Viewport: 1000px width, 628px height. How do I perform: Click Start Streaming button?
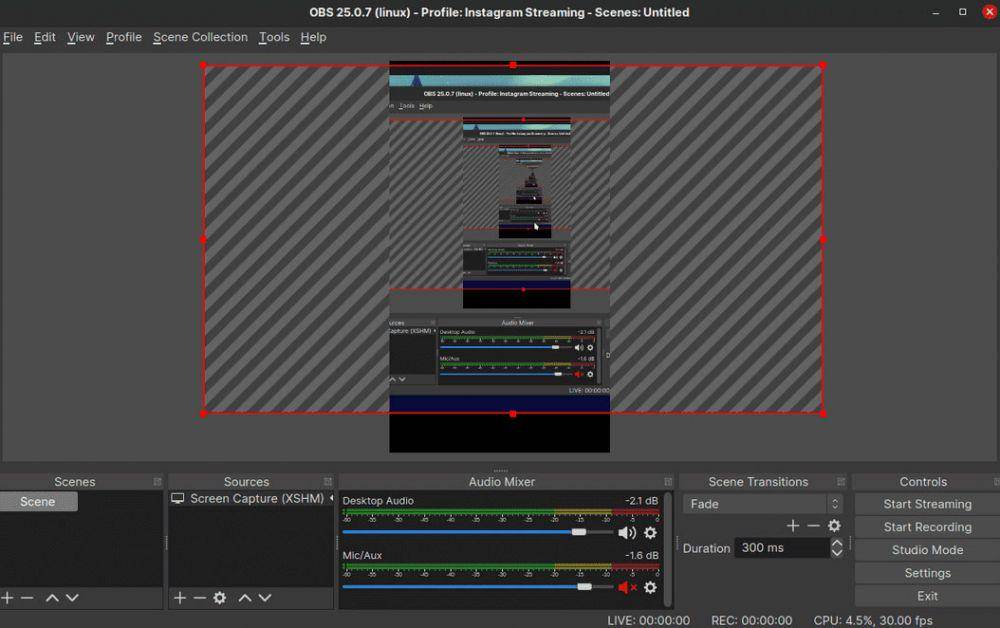pos(927,504)
